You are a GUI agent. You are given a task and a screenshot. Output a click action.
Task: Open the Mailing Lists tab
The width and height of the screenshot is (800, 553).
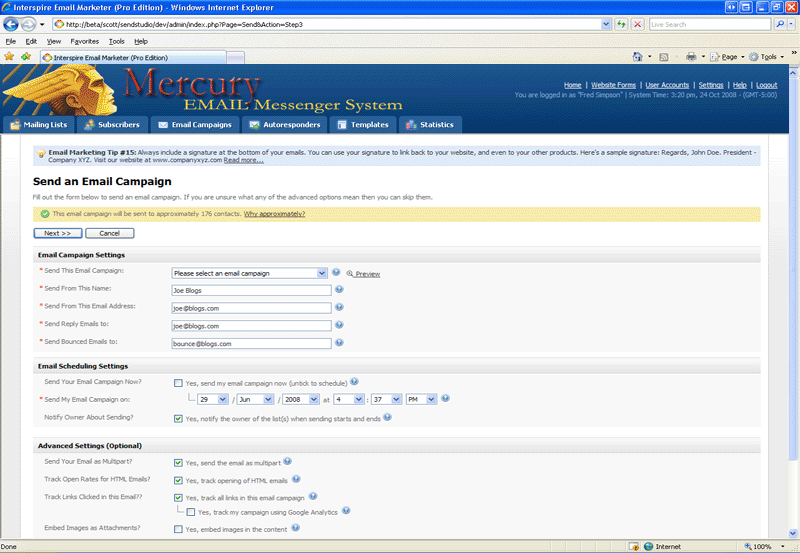coord(39,124)
